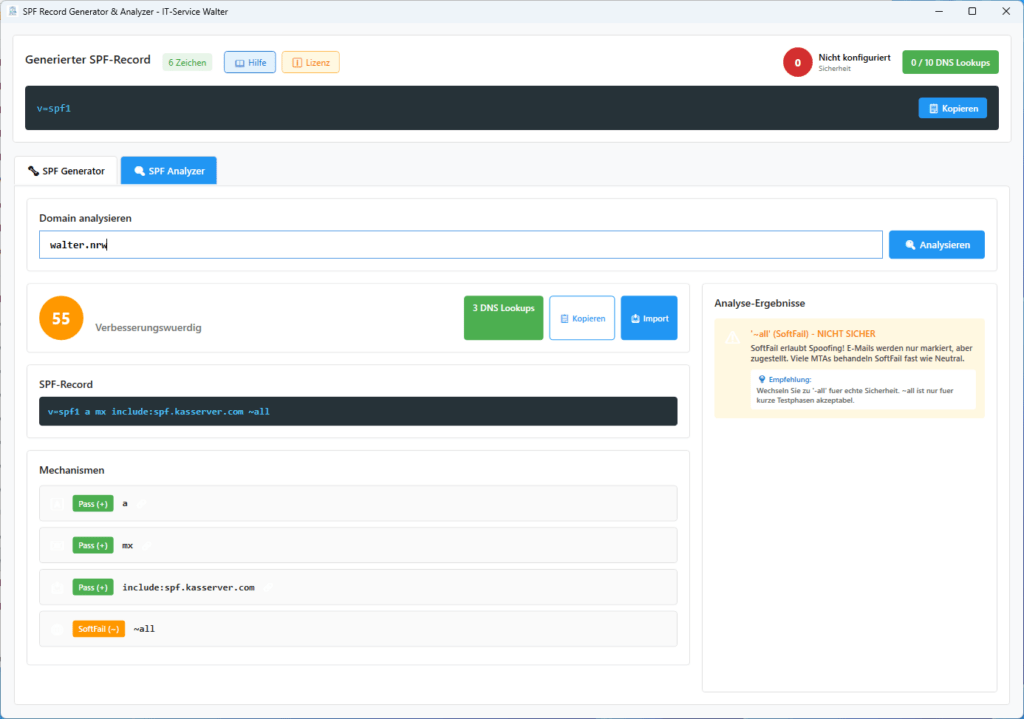Open the Hilfe help button
The image size is (1024, 719).
click(x=249, y=62)
